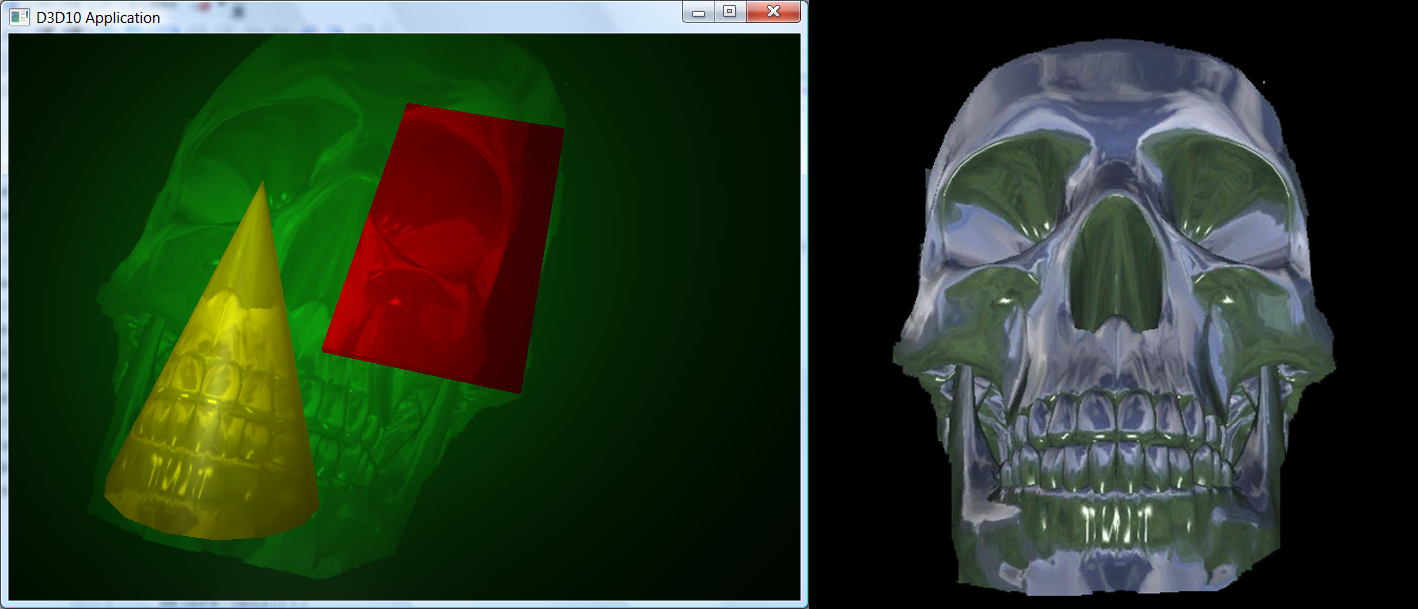The width and height of the screenshot is (1418, 609).
Task: Minimize the D3D10 Application window
Action: pos(699,12)
